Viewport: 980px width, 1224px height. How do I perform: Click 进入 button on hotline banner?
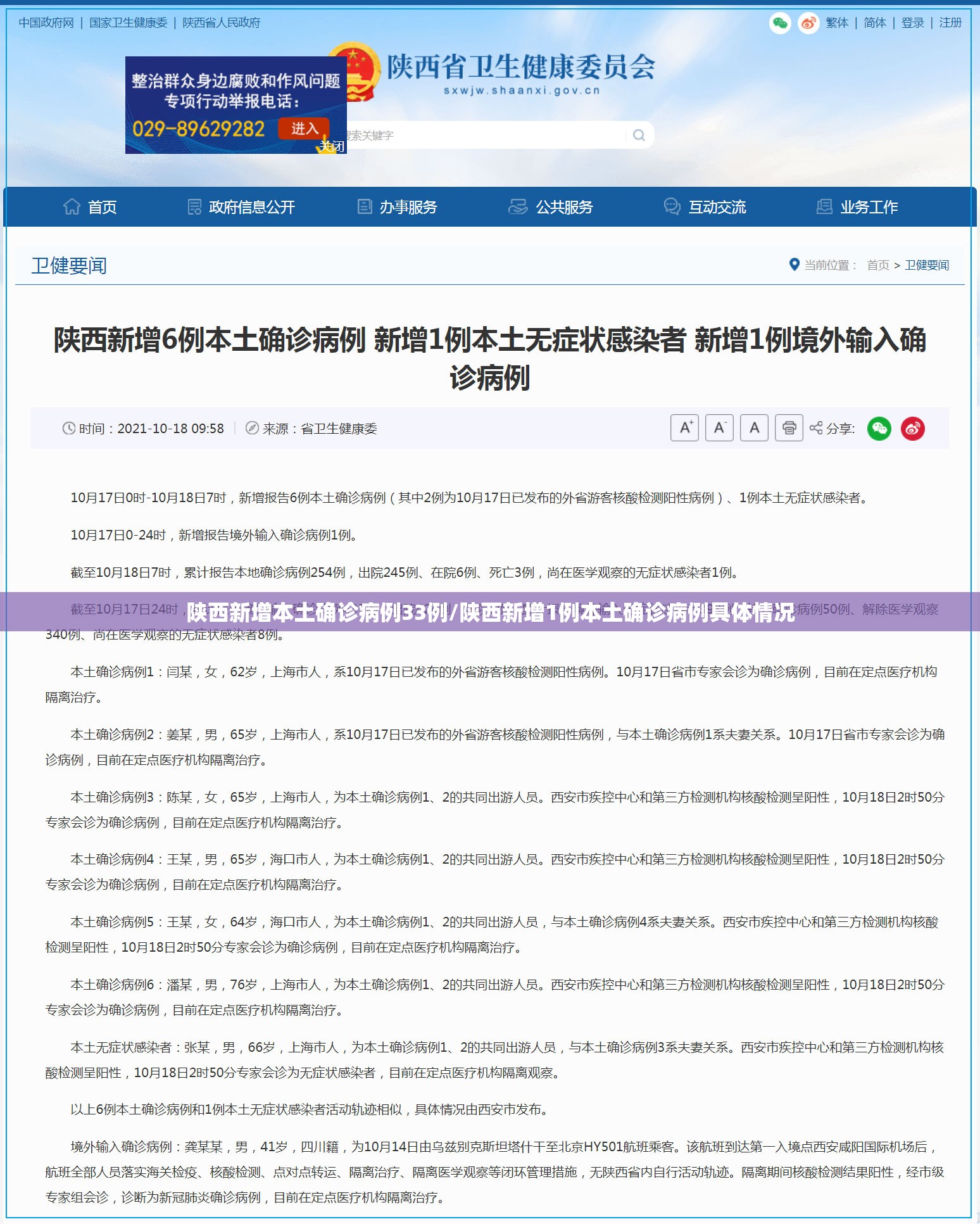[x=304, y=129]
